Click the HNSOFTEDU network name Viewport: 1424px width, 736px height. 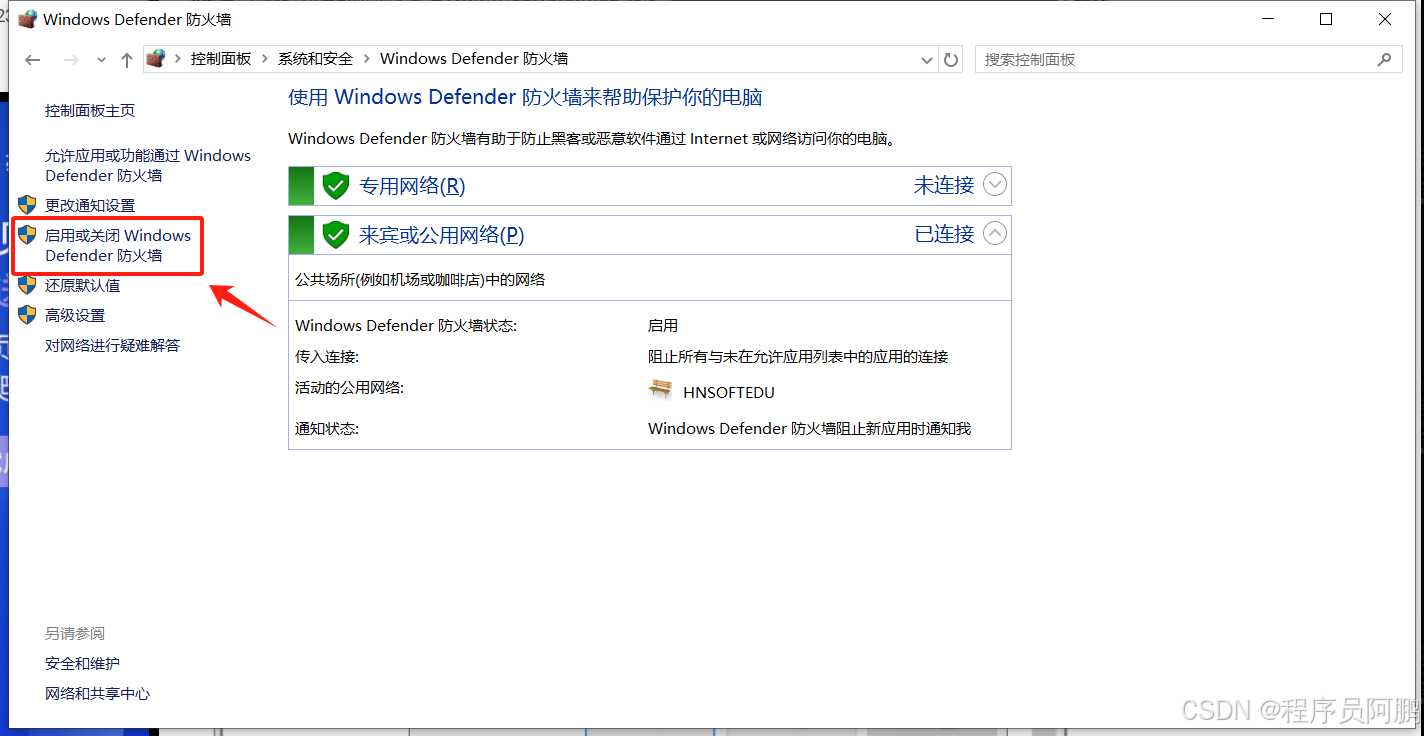(728, 393)
